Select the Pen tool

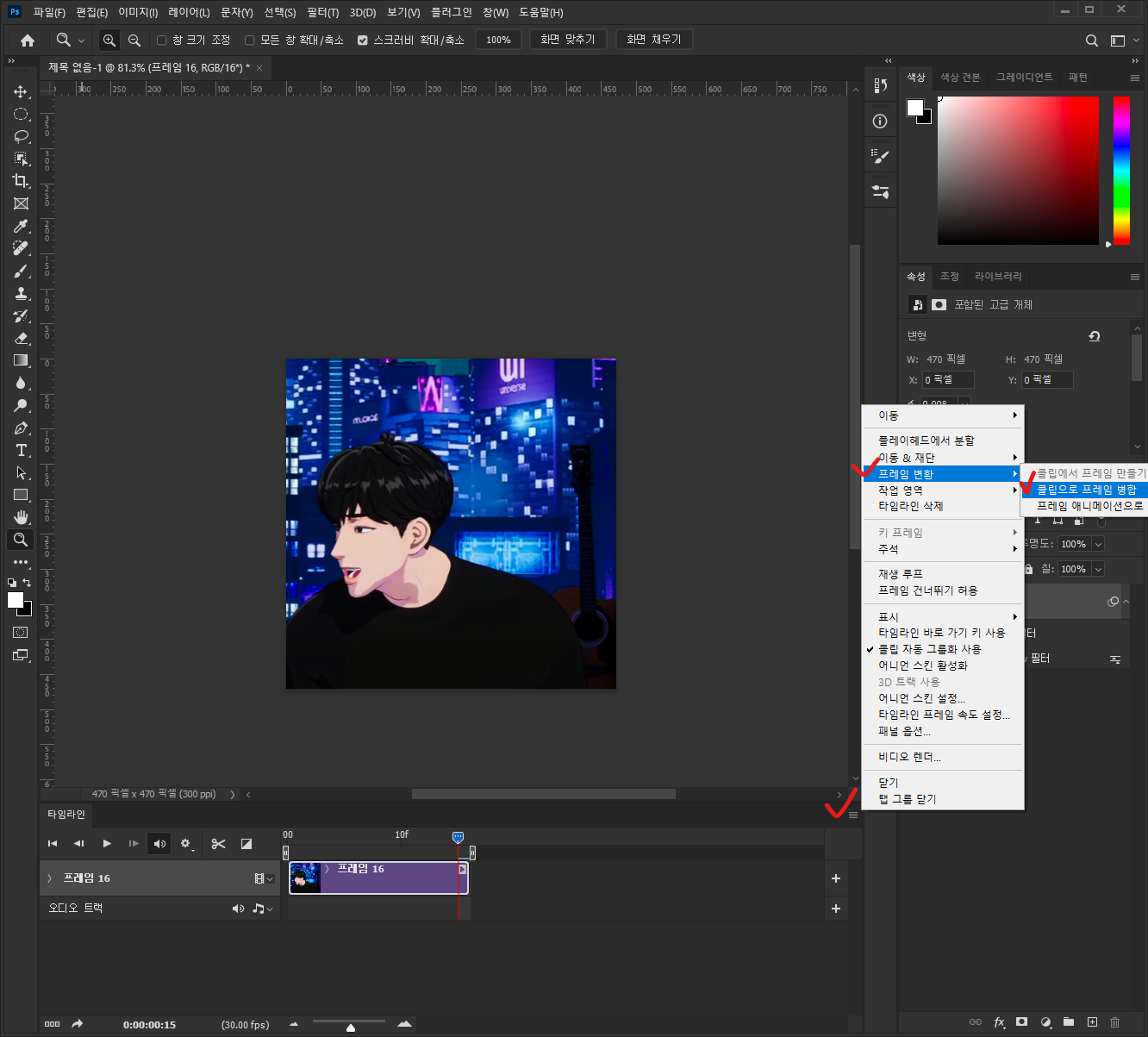(x=21, y=428)
